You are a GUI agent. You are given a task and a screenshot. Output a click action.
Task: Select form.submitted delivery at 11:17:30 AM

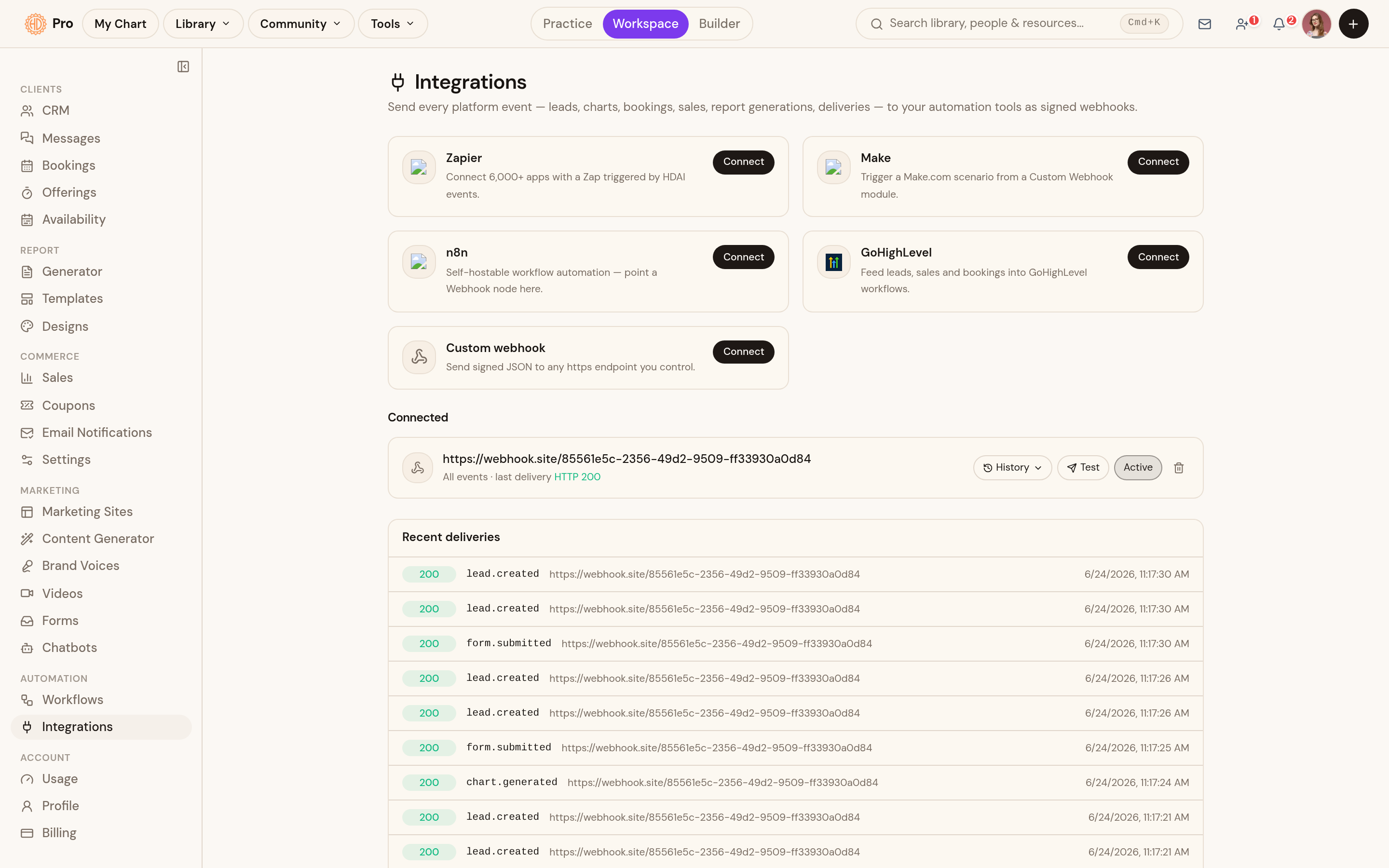(795, 644)
